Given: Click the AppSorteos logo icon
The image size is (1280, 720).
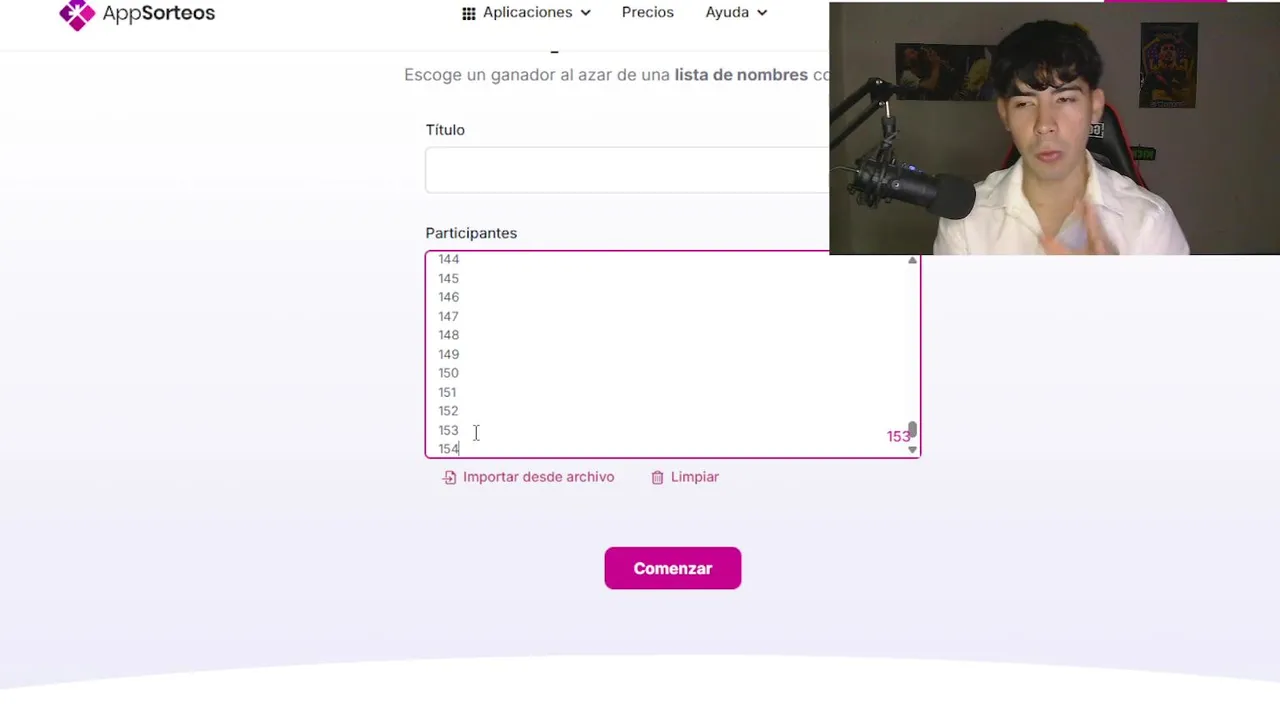Looking at the screenshot, I should [77, 14].
